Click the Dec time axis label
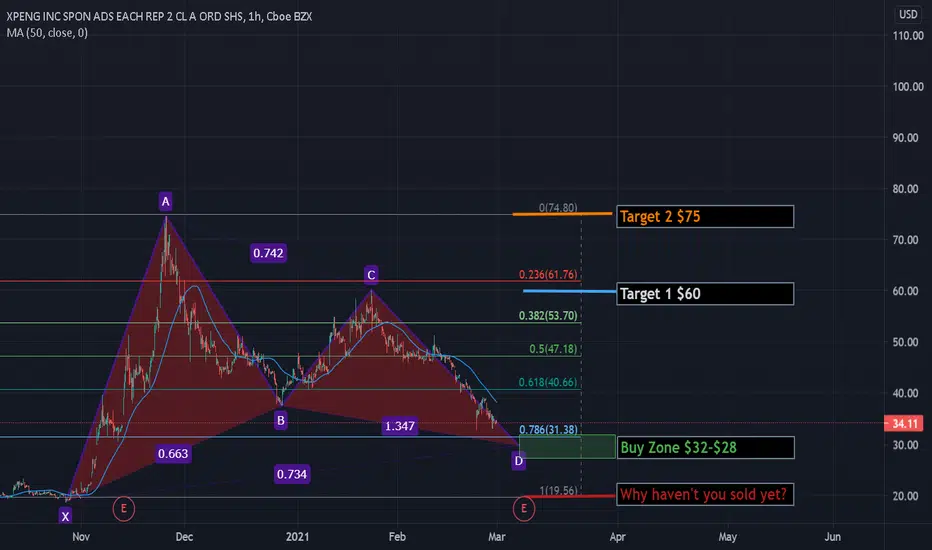Image resolution: width=932 pixels, height=550 pixels. click(x=184, y=537)
